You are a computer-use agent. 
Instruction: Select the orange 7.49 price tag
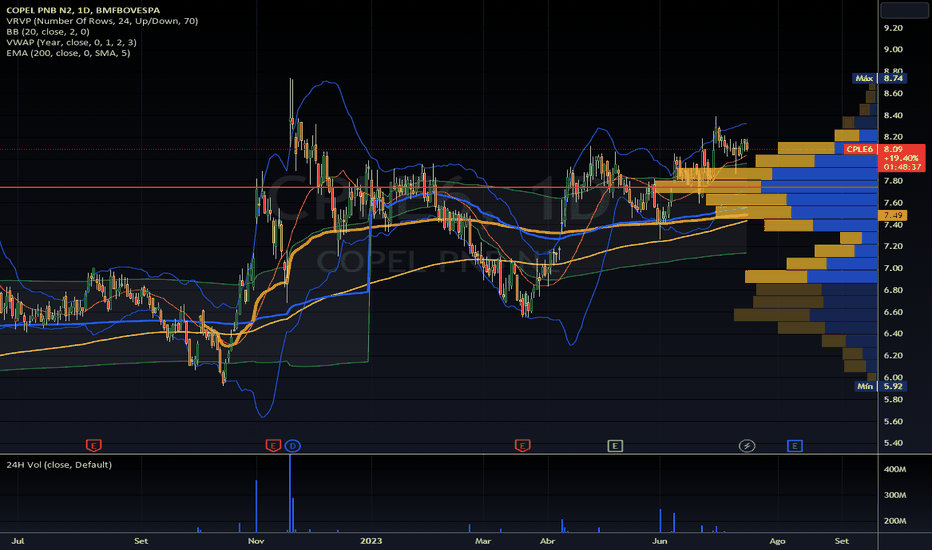893,215
